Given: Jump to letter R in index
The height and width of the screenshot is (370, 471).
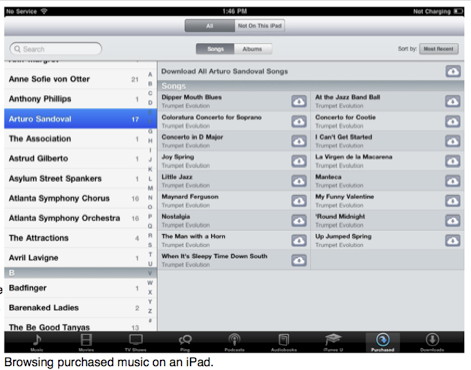Looking at the screenshot, I should coord(150,235).
